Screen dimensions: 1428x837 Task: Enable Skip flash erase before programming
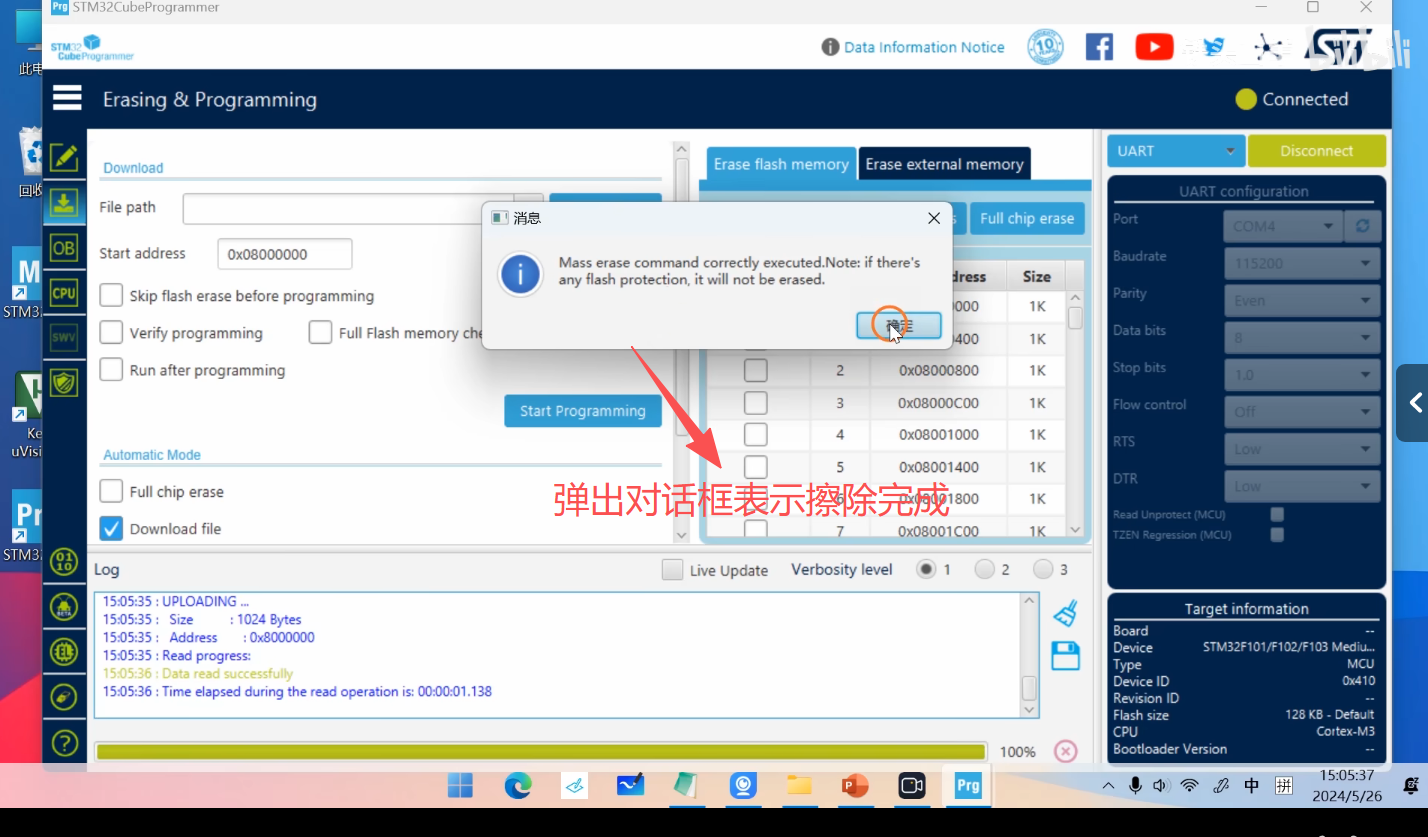click(x=111, y=296)
